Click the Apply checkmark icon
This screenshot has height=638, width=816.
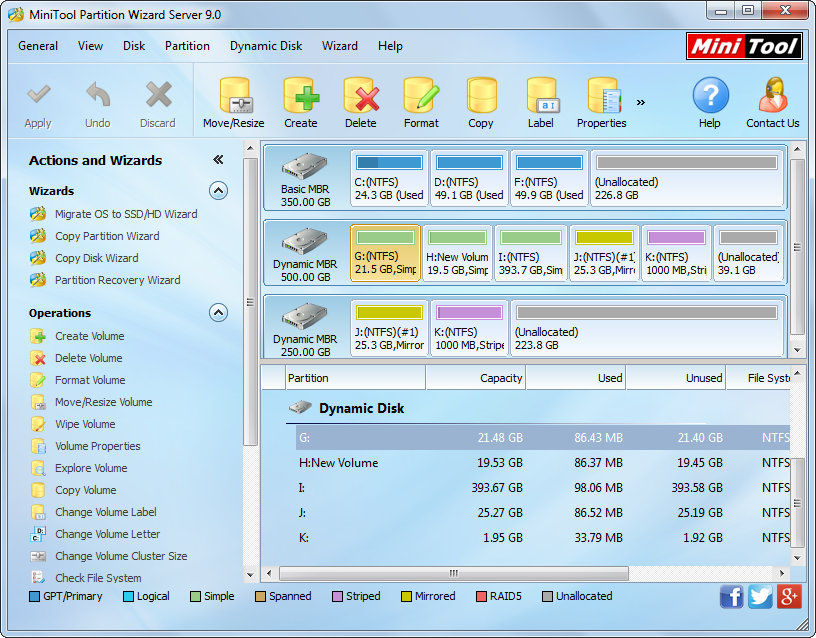39,95
